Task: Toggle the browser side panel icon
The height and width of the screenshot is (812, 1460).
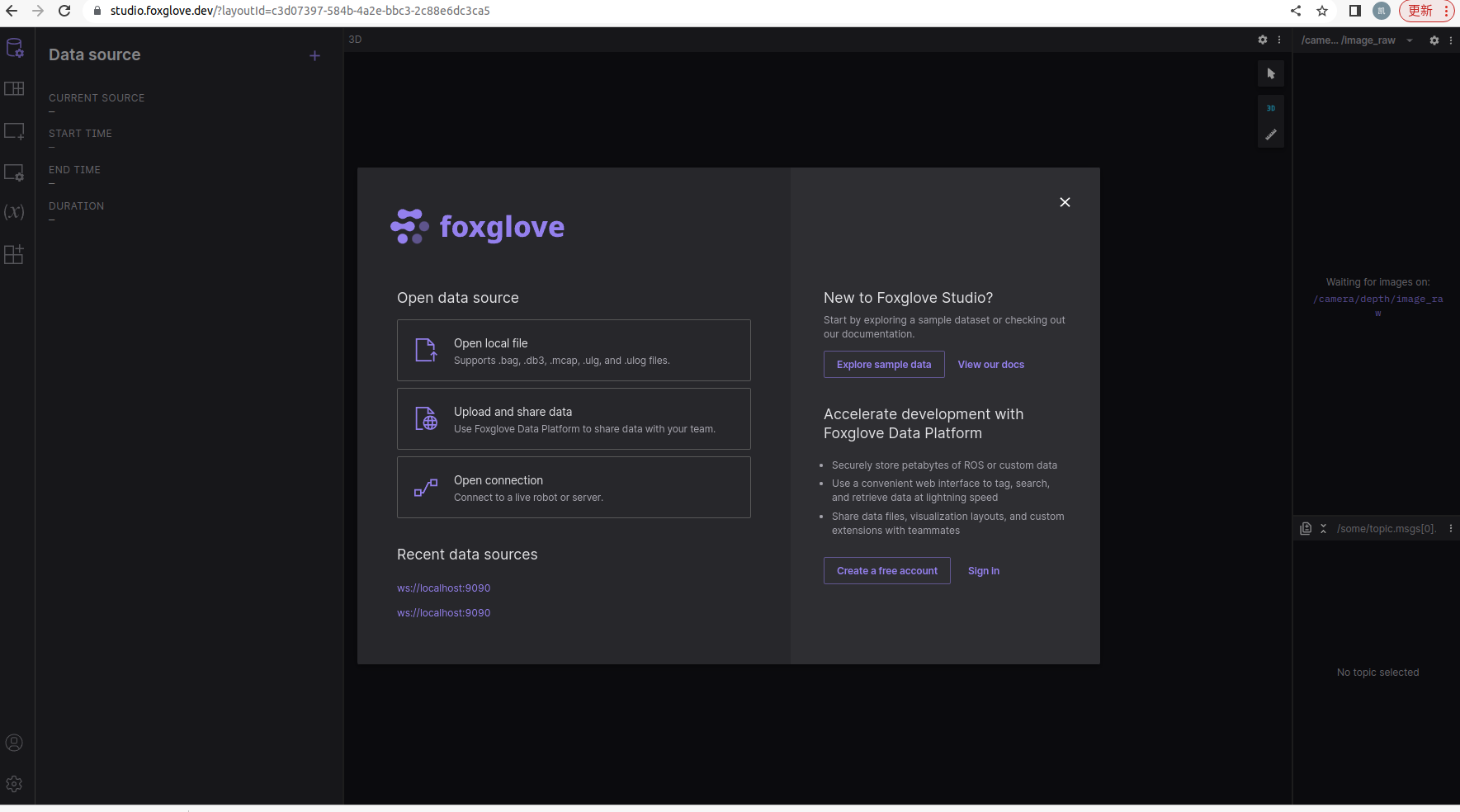Action: pyautogui.click(x=1355, y=11)
